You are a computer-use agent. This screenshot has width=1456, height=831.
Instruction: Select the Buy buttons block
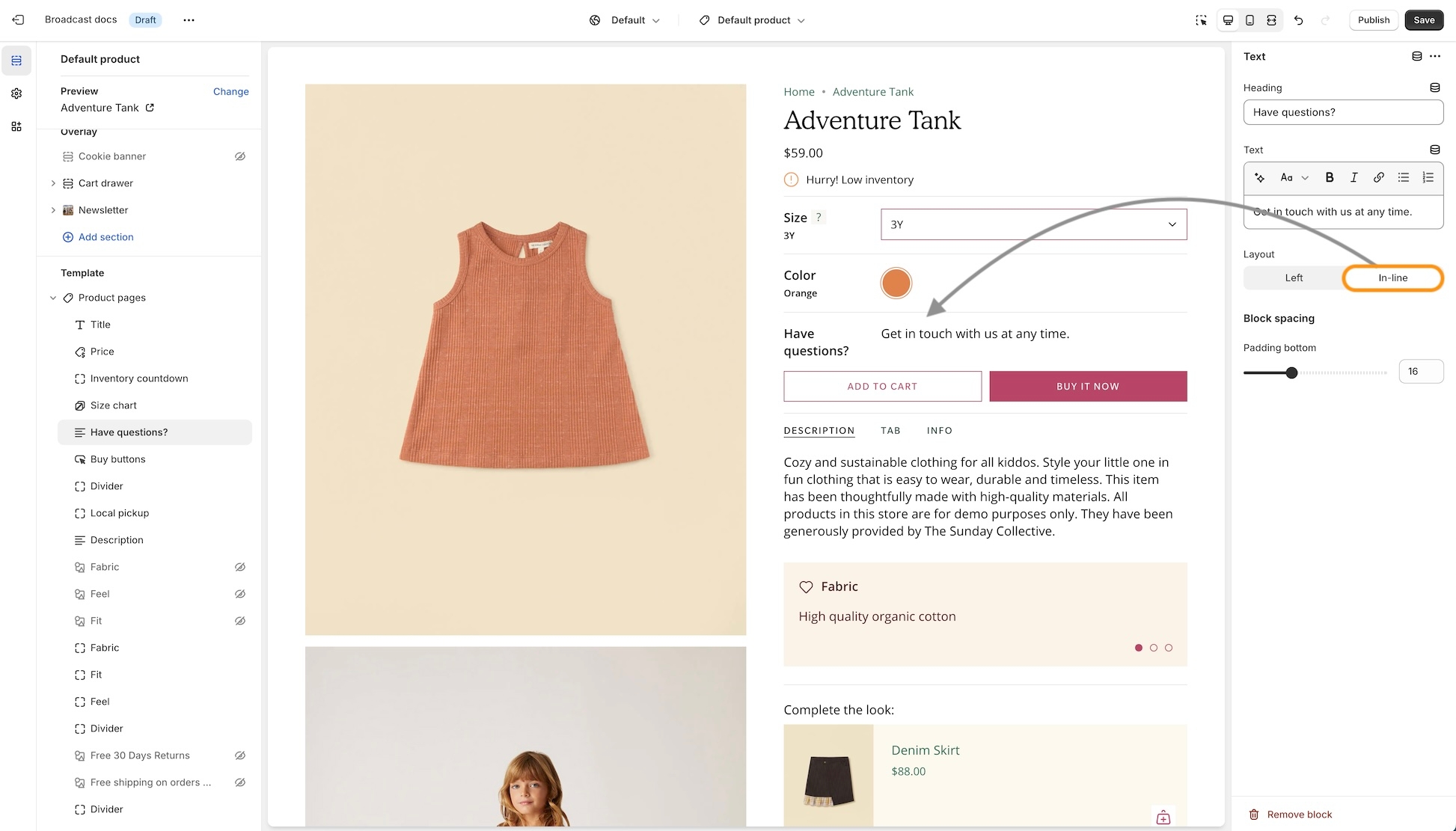click(x=118, y=459)
